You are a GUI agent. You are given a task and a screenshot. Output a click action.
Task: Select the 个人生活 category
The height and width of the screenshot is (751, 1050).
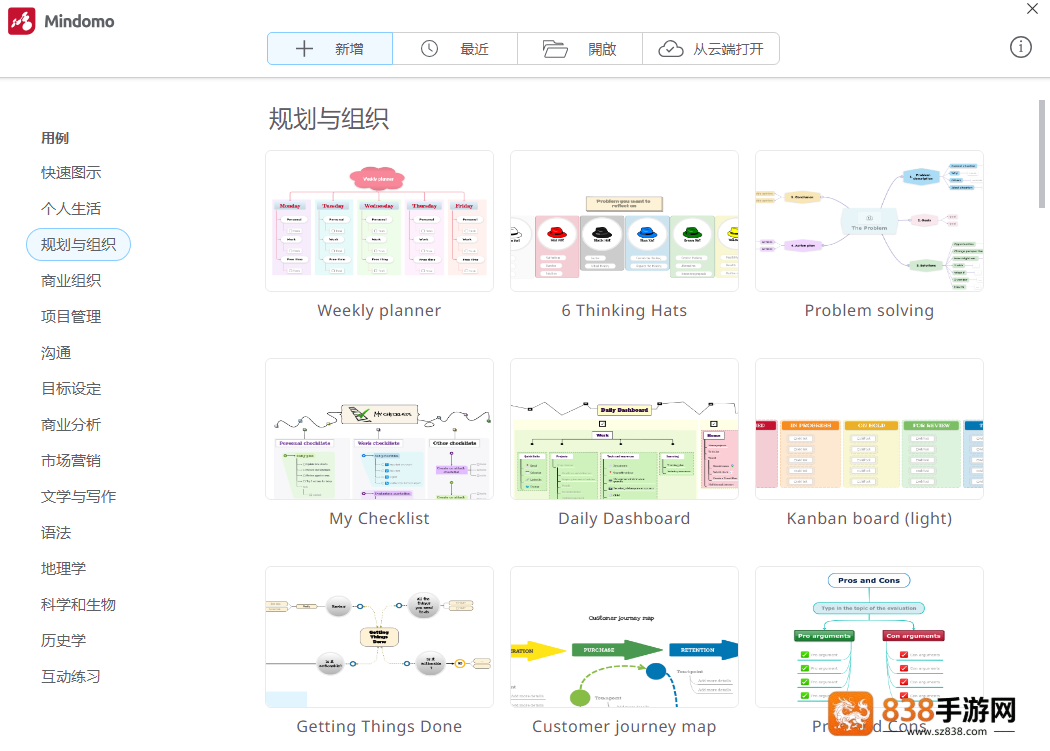71,209
